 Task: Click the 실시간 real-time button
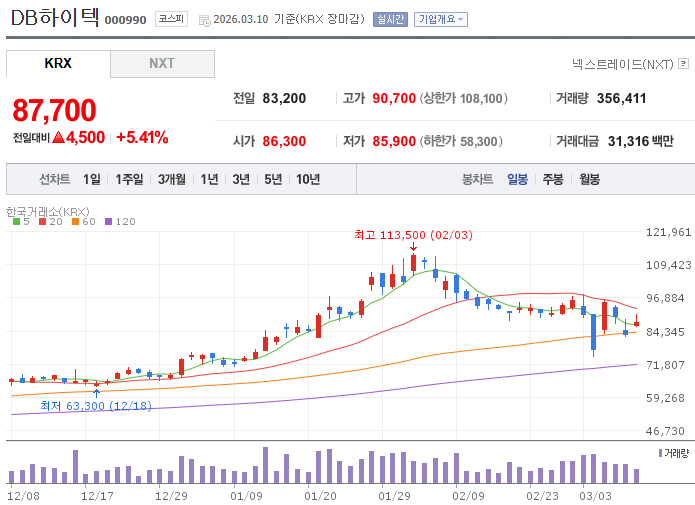pos(390,20)
